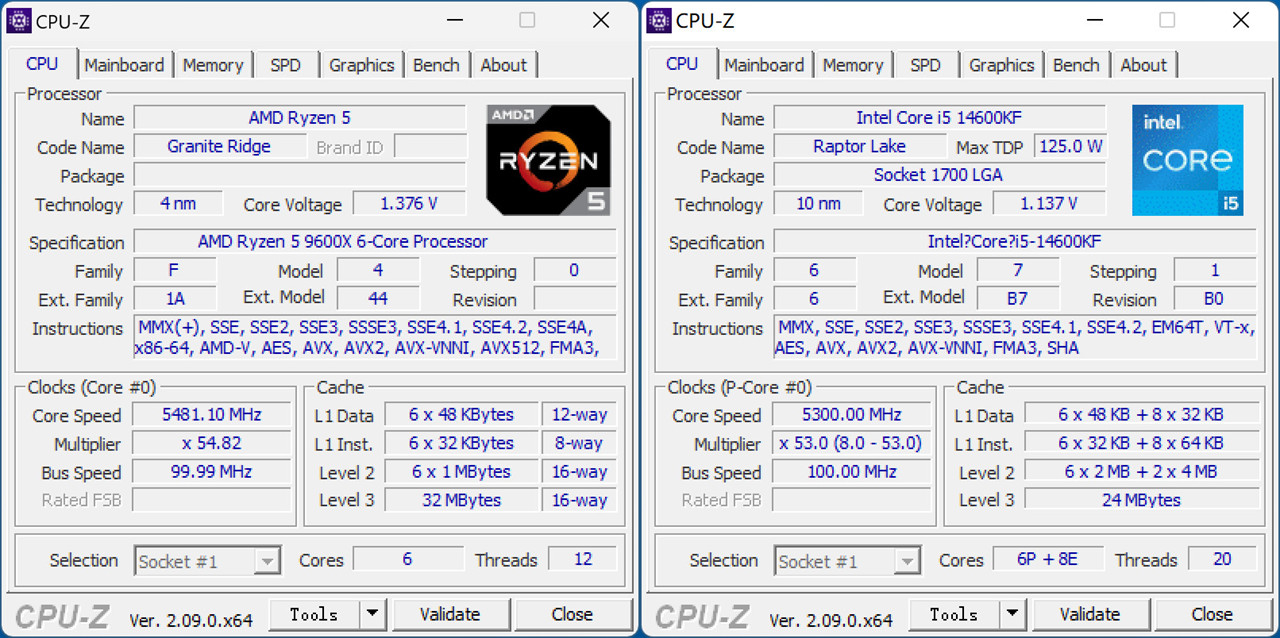Click the x 54.82 multiplier value

[x=211, y=443]
